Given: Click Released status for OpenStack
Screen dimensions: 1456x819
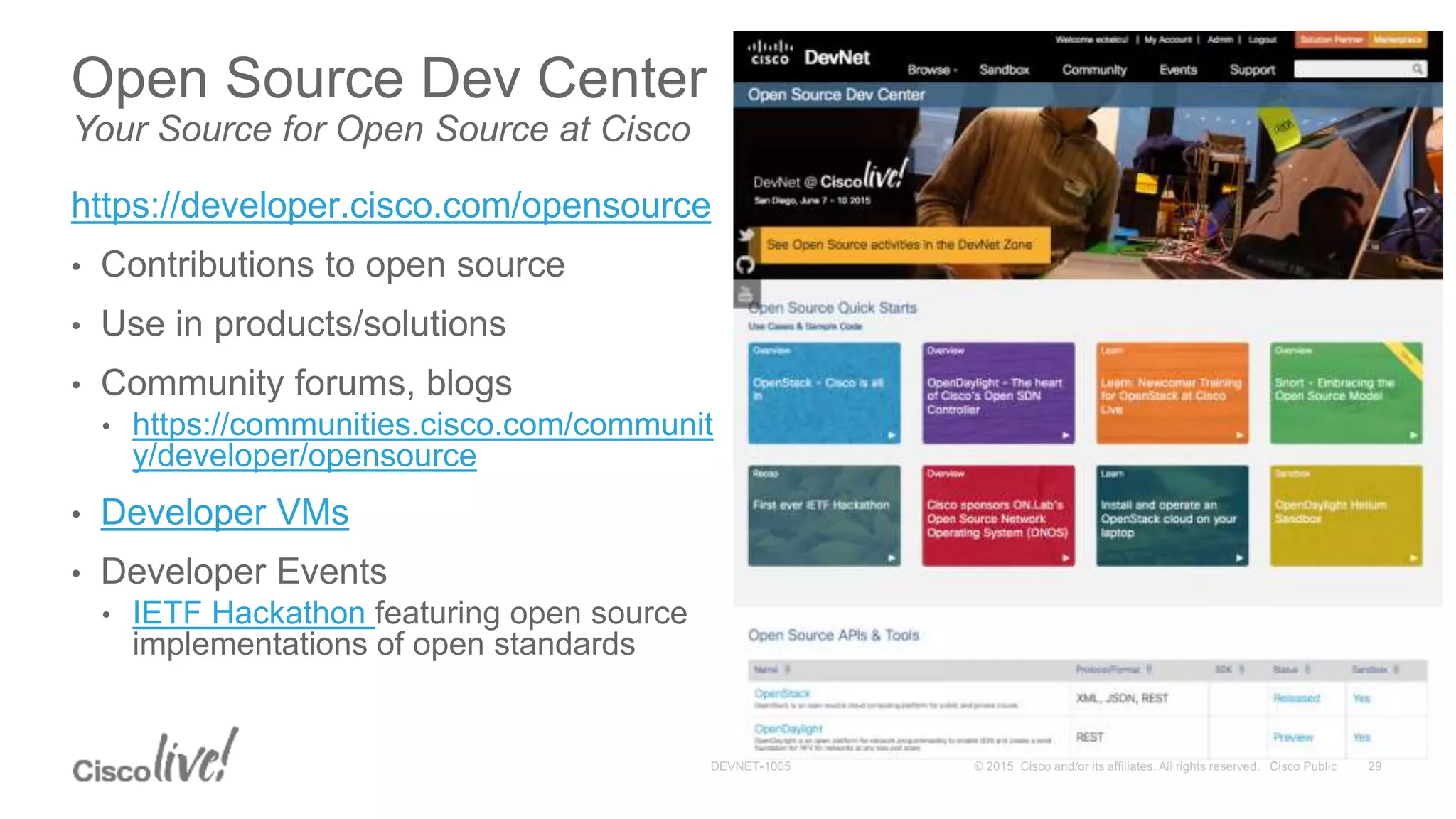Looking at the screenshot, I should tap(1296, 698).
